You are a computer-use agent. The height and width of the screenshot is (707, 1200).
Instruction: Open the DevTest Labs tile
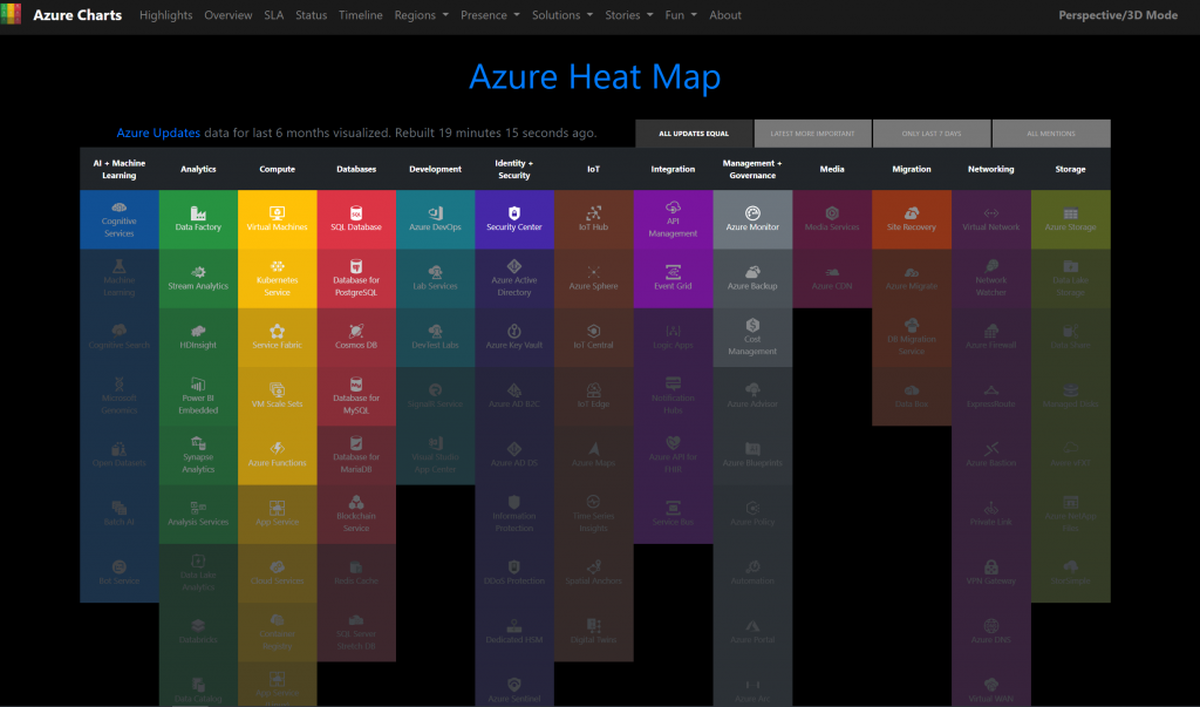[x=435, y=337]
